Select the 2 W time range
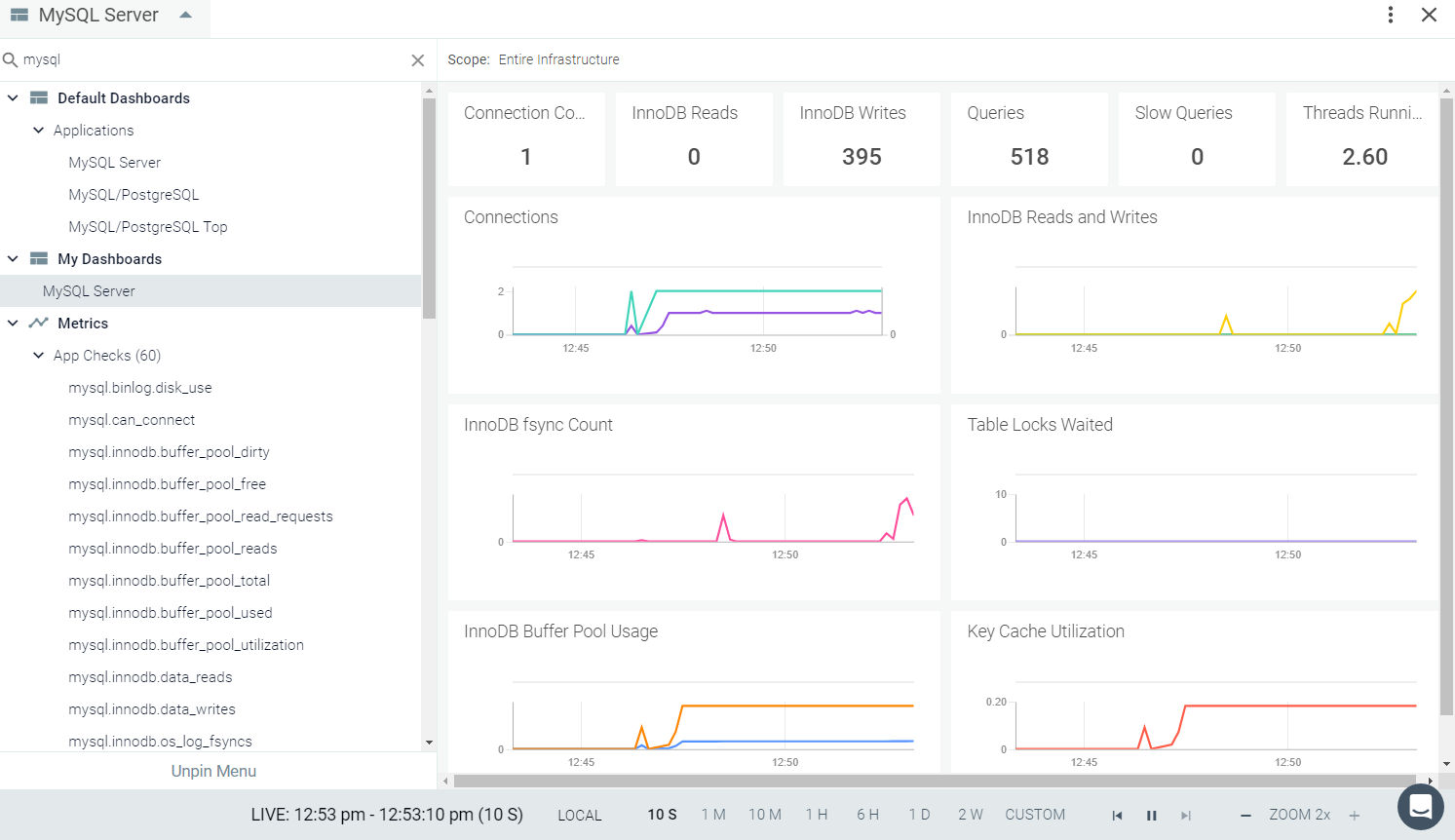 click(x=971, y=815)
